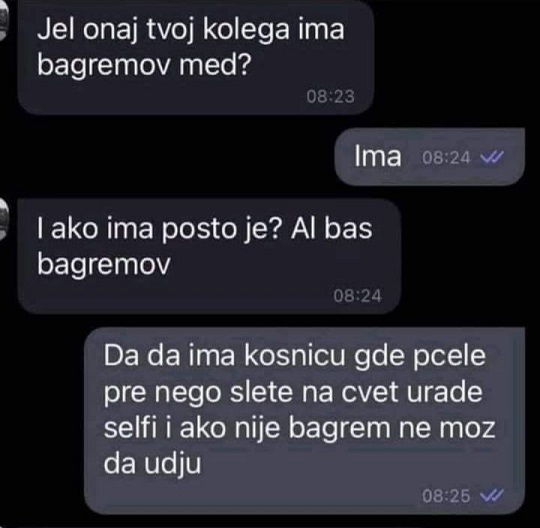Click the line Da da ima kosnicu gde pcele
The height and width of the screenshot is (528, 540).
click(294, 356)
